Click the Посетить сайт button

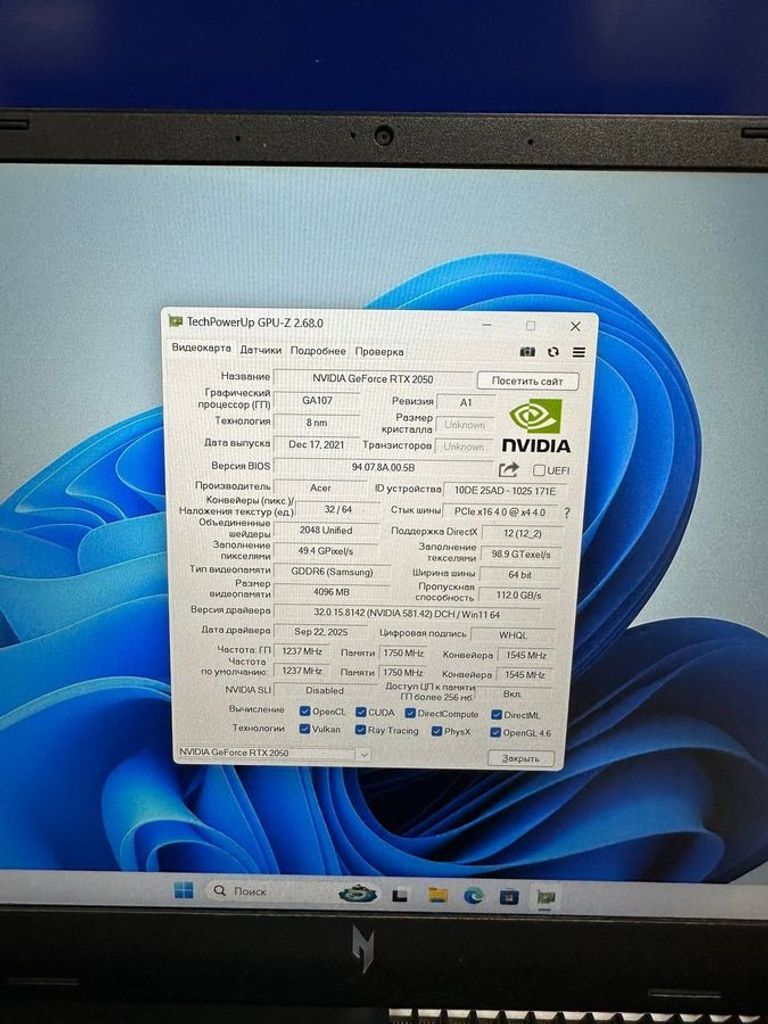[527, 381]
